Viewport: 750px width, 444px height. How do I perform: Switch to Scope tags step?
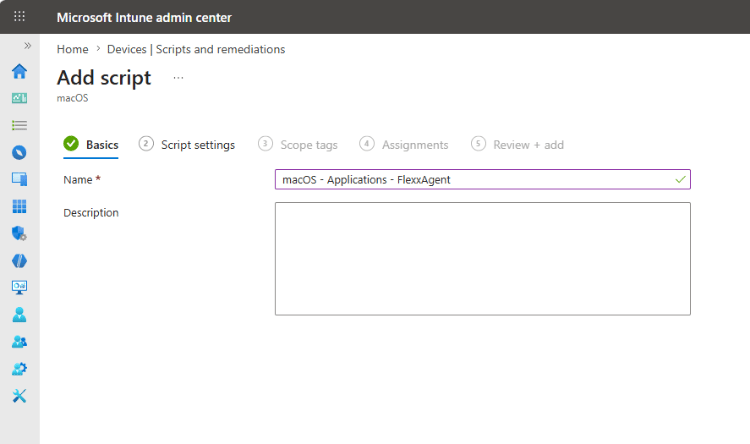298,144
